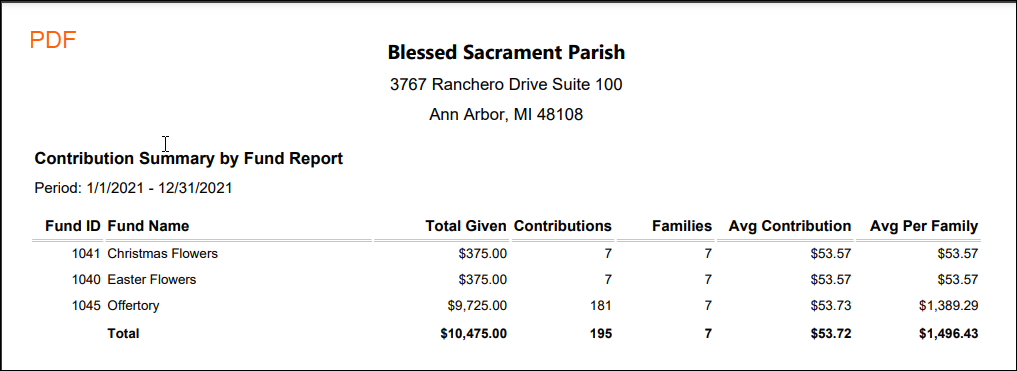Select the Christmas Flowers fund row

coord(506,254)
